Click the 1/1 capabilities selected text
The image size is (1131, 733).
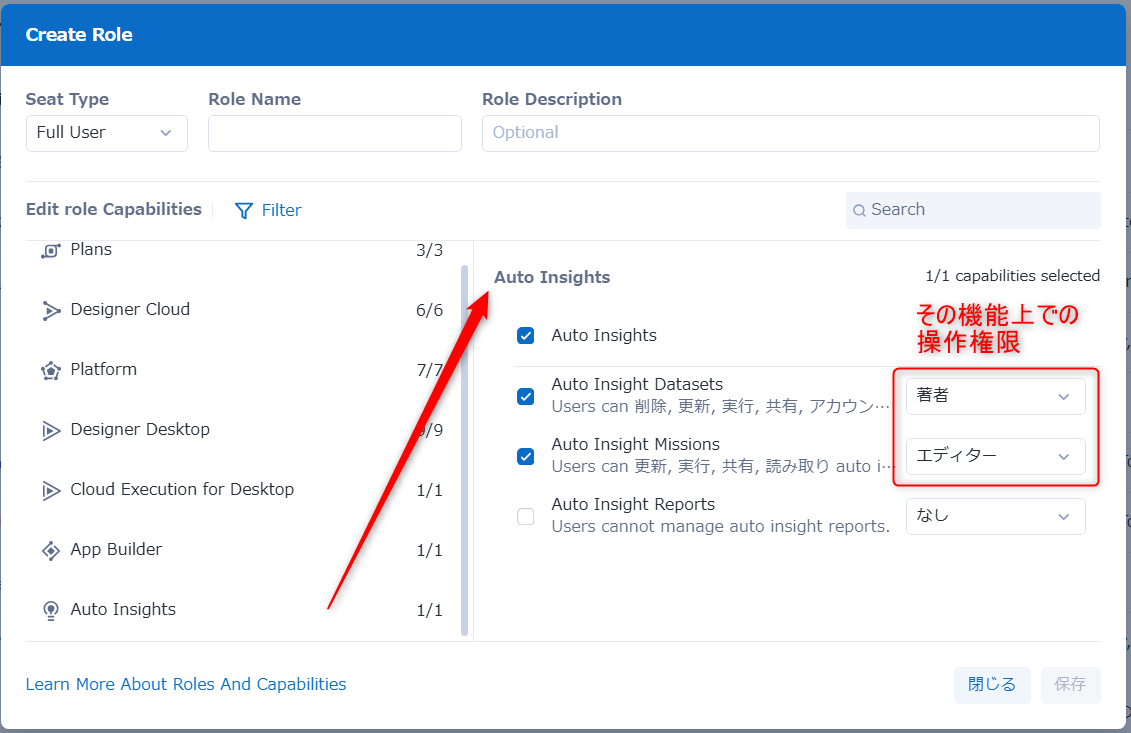1013,276
